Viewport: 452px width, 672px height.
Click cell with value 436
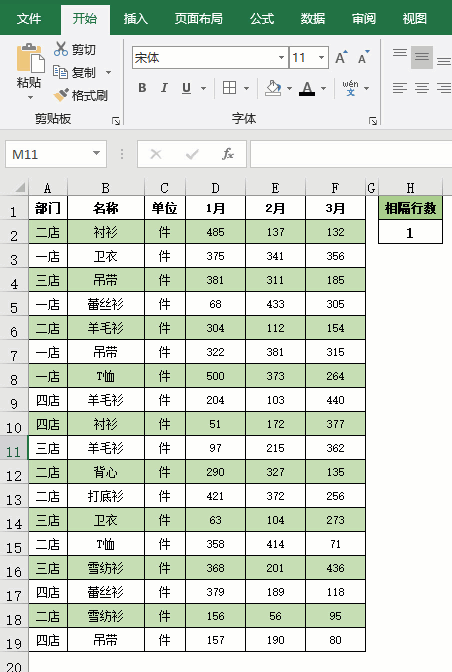(335, 568)
